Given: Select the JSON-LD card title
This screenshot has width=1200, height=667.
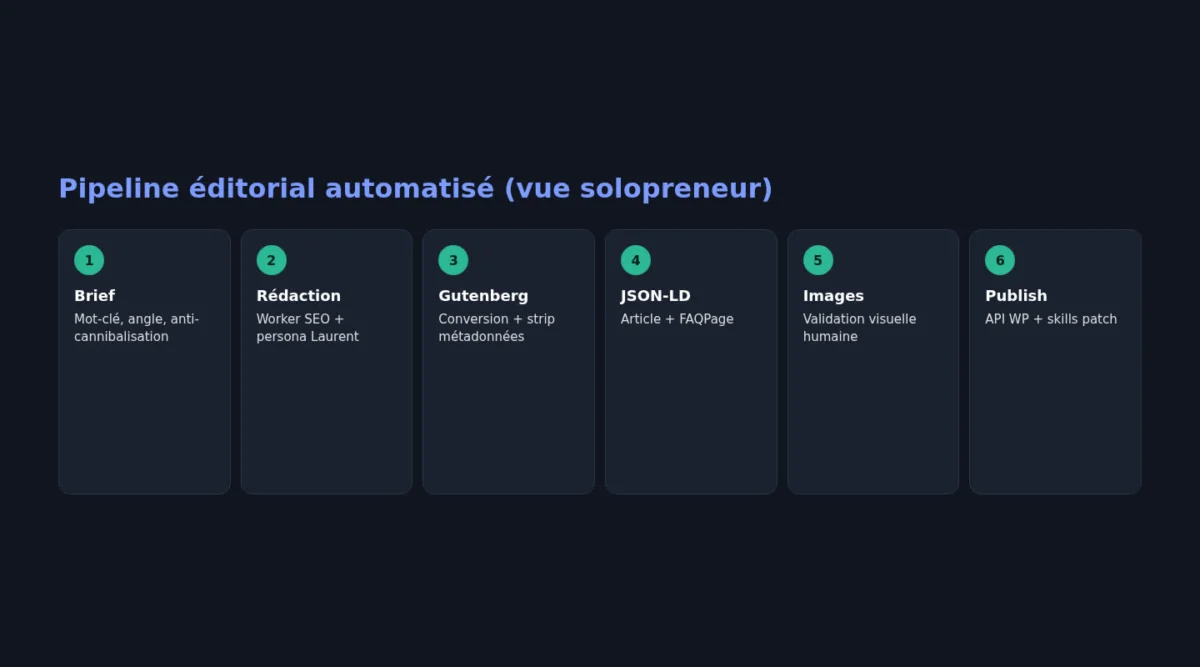Looking at the screenshot, I should [656, 296].
